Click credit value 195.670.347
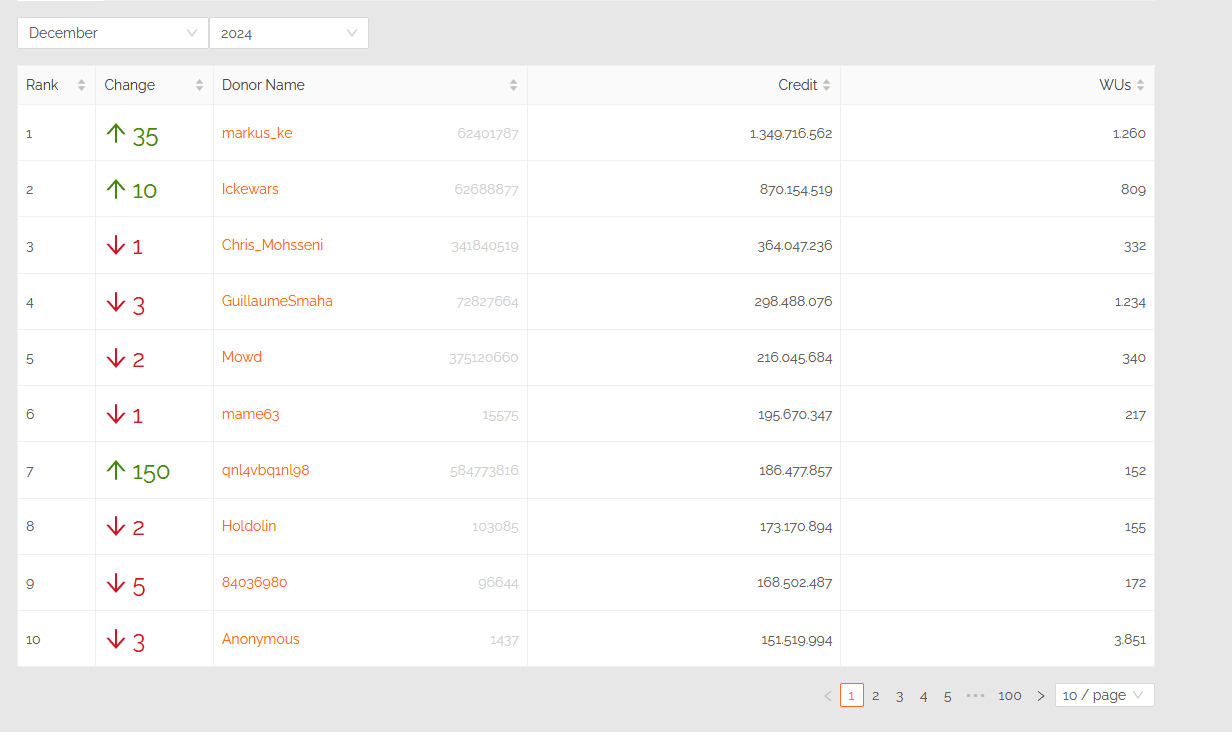The image size is (1232, 732). (795, 415)
